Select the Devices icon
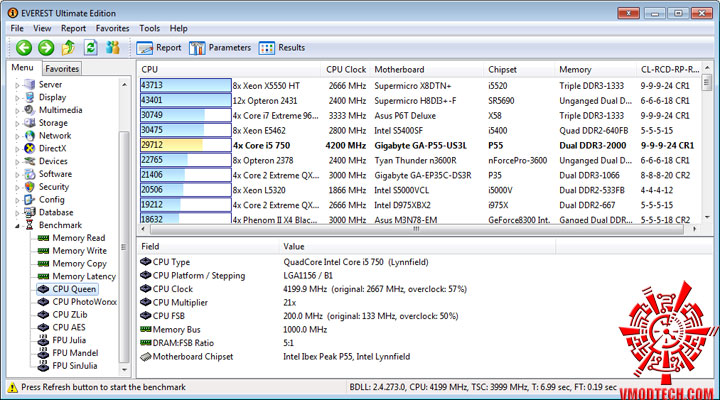Screen dimensions: 720x400 click(29, 161)
